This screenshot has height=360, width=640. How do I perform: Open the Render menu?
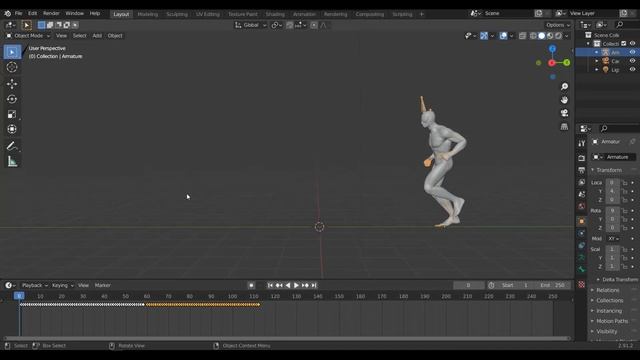pos(51,13)
